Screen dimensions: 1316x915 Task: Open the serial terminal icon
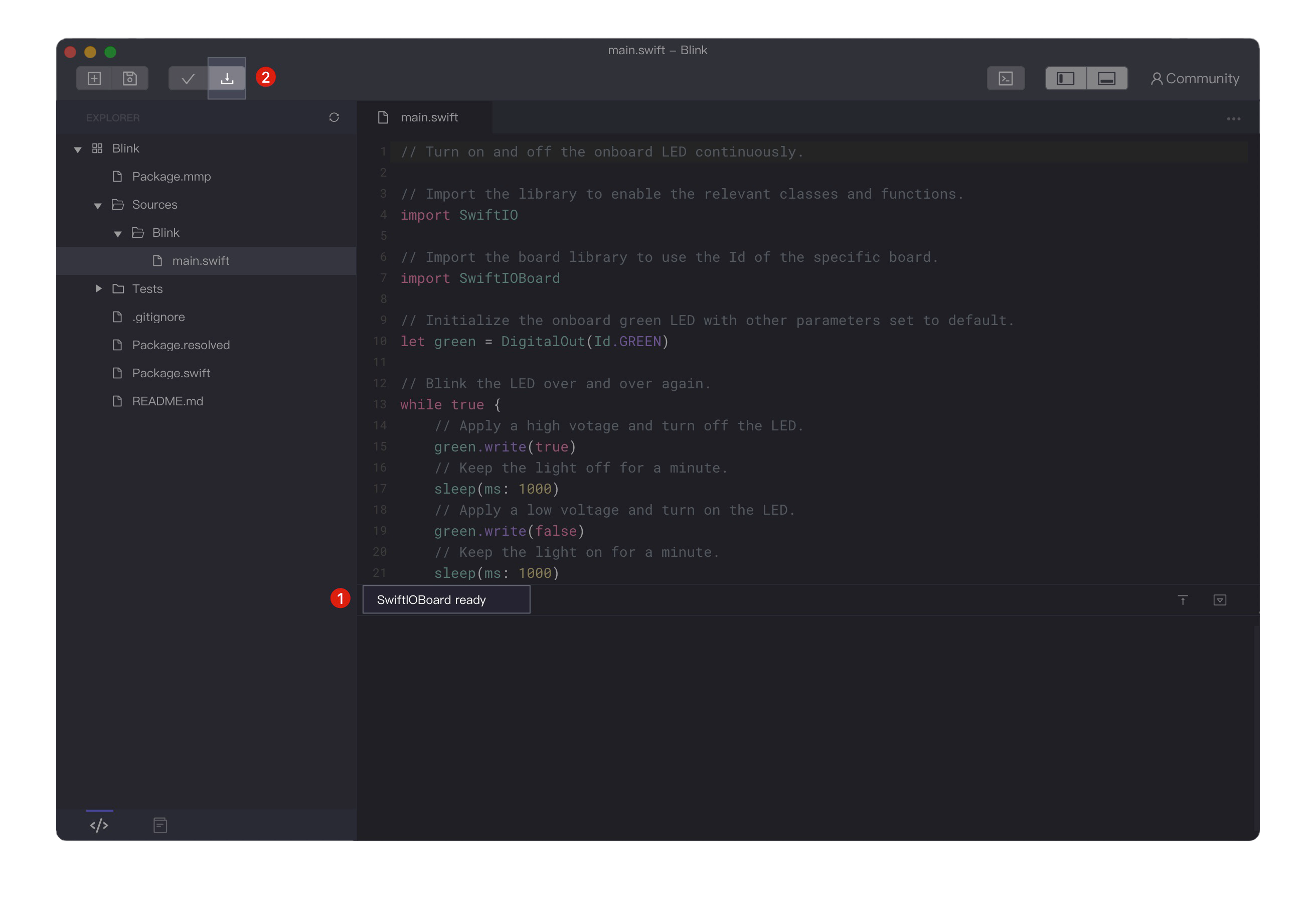point(1006,79)
